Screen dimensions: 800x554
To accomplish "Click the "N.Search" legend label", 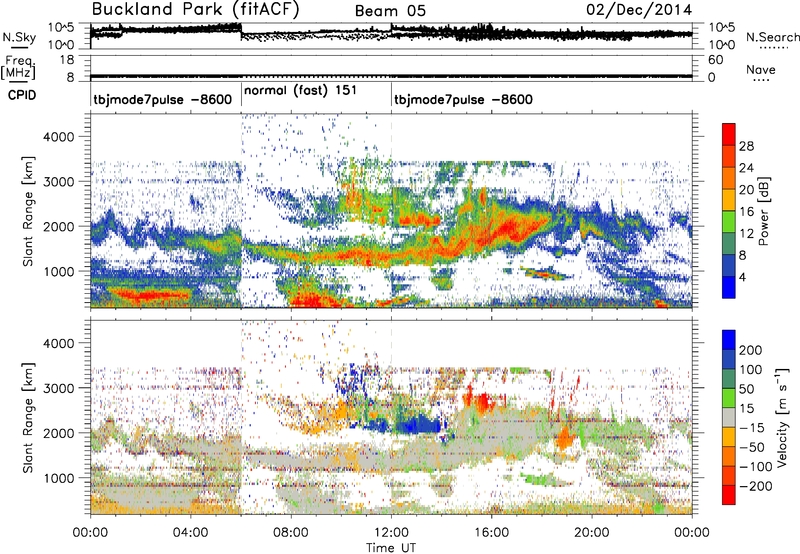I will [x=772, y=37].
